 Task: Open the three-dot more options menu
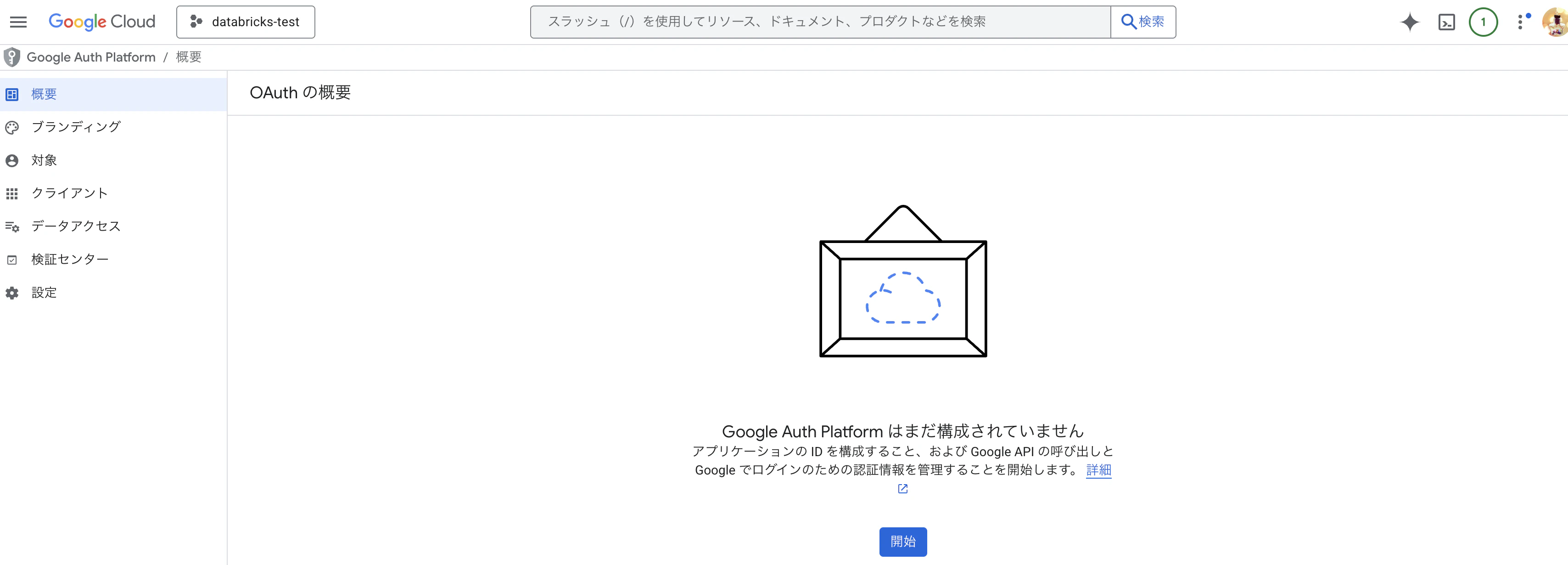tap(1520, 22)
